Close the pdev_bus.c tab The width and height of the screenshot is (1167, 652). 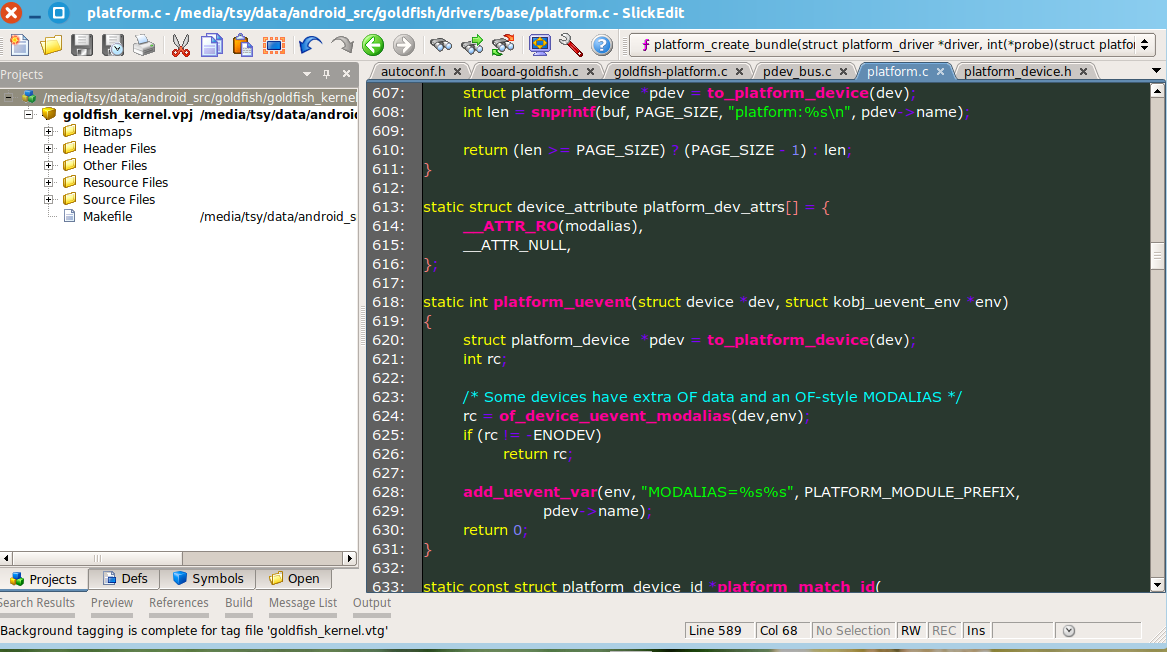(843, 71)
